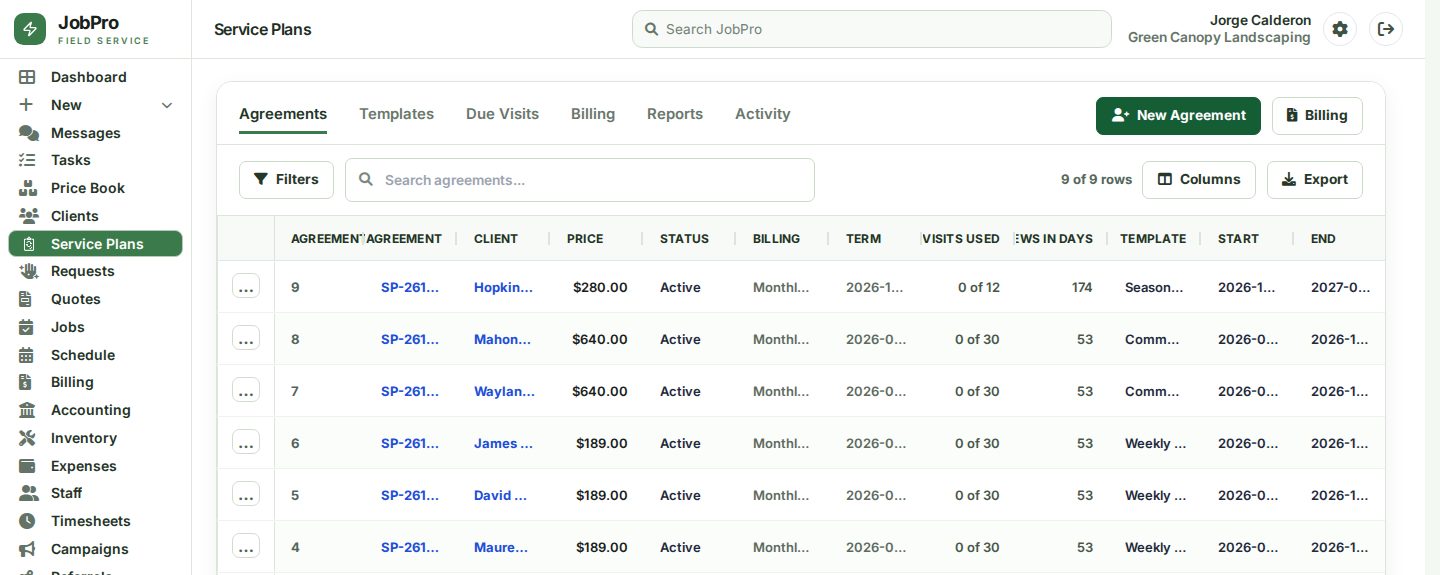Click the Accounting bank icon
This screenshot has width=1440, height=575.
[28, 410]
